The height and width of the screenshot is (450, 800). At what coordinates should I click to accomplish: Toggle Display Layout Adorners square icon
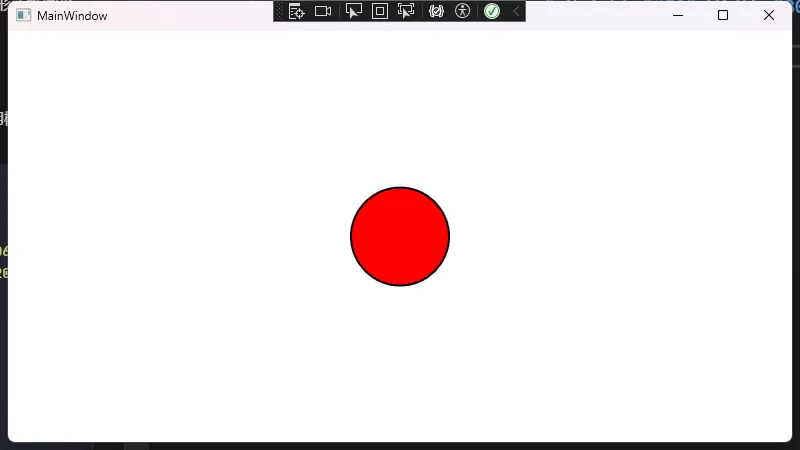point(380,11)
